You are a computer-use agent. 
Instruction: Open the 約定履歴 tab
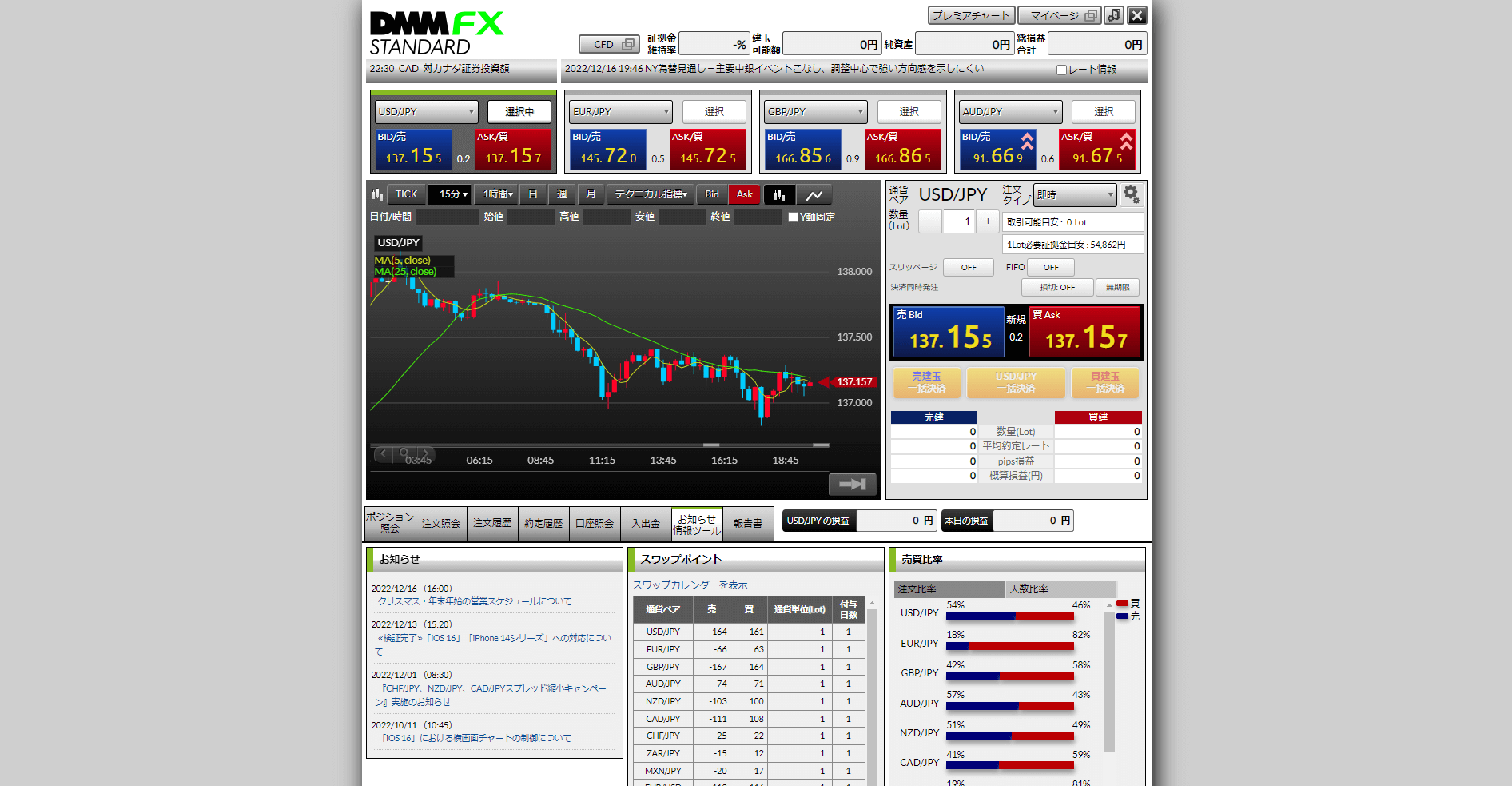(x=543, y=523)
